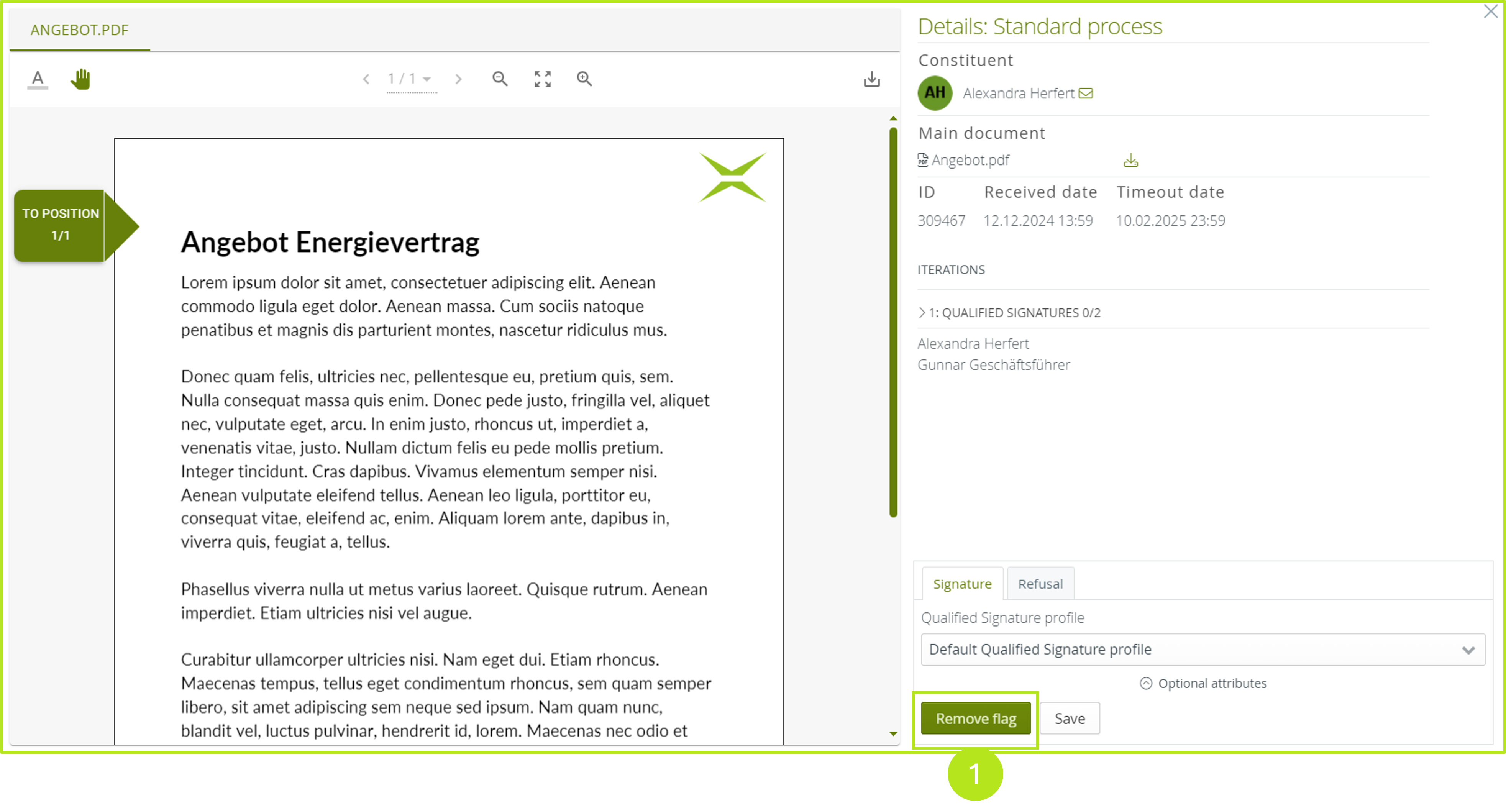
Task: Download Angebot.pdf from the Main document section
Action: point(1130,159)
